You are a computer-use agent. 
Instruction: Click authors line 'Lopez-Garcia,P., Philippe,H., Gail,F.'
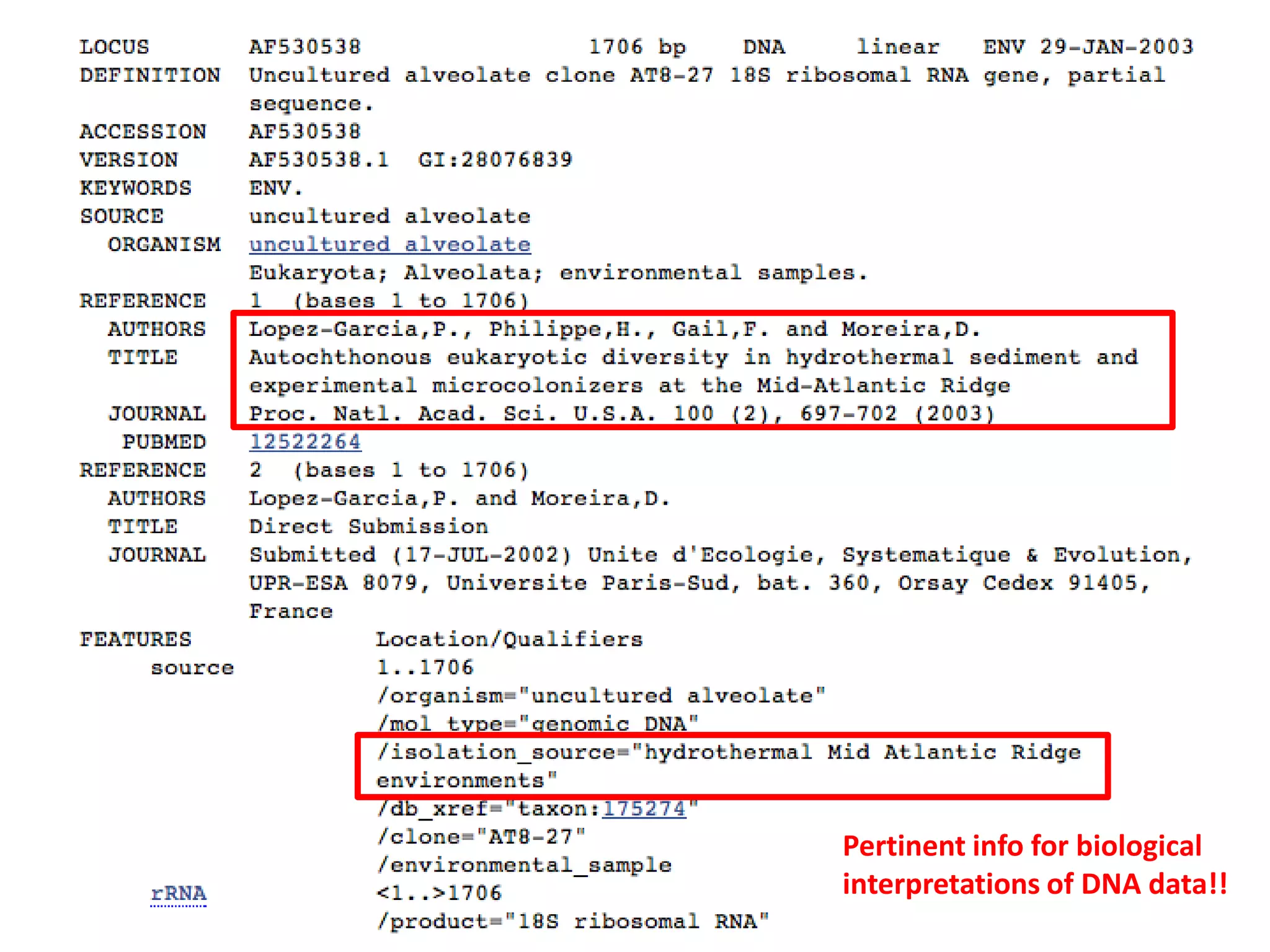(x=509, y=329)
